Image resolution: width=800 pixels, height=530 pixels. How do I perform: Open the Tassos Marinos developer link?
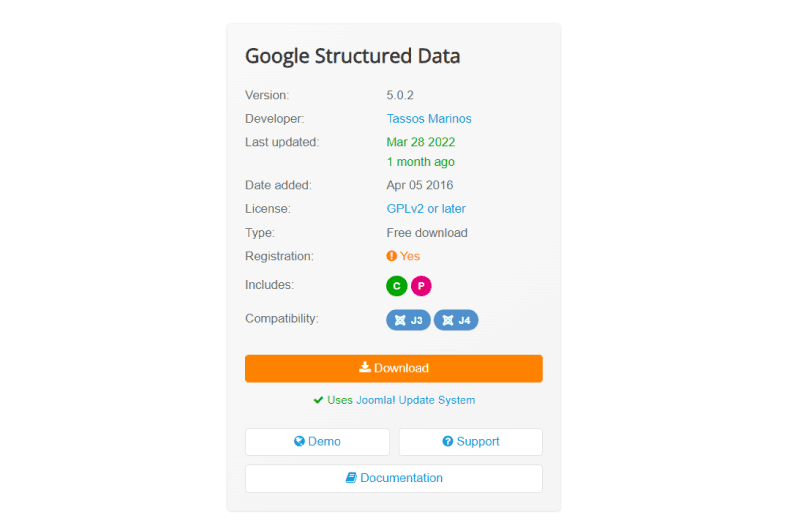pyautogui.click(x=429, y=119)
